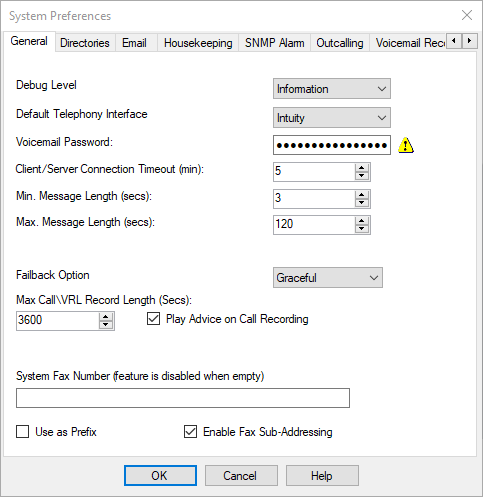Screen dimensions: 483x497
Task: Click into the Voicemail Password field
Action: click(x=332, y=145)
